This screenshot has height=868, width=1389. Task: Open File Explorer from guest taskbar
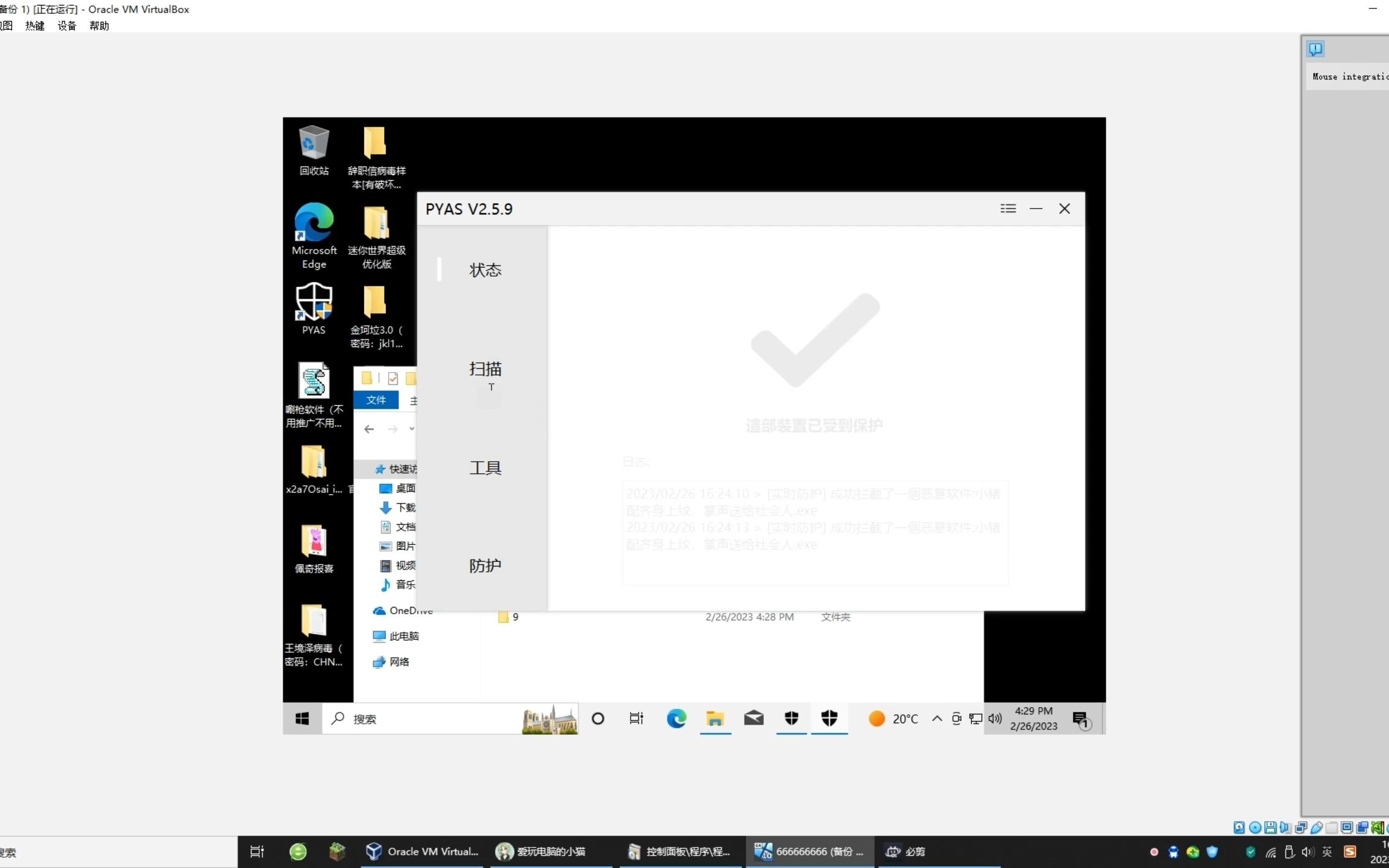715,719
